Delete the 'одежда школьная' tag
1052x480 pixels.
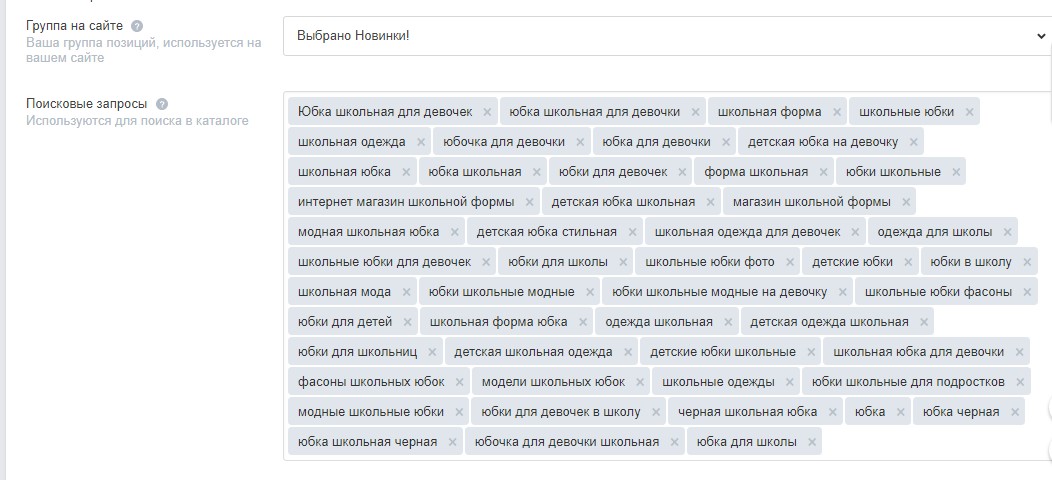[x=728, y=322]
